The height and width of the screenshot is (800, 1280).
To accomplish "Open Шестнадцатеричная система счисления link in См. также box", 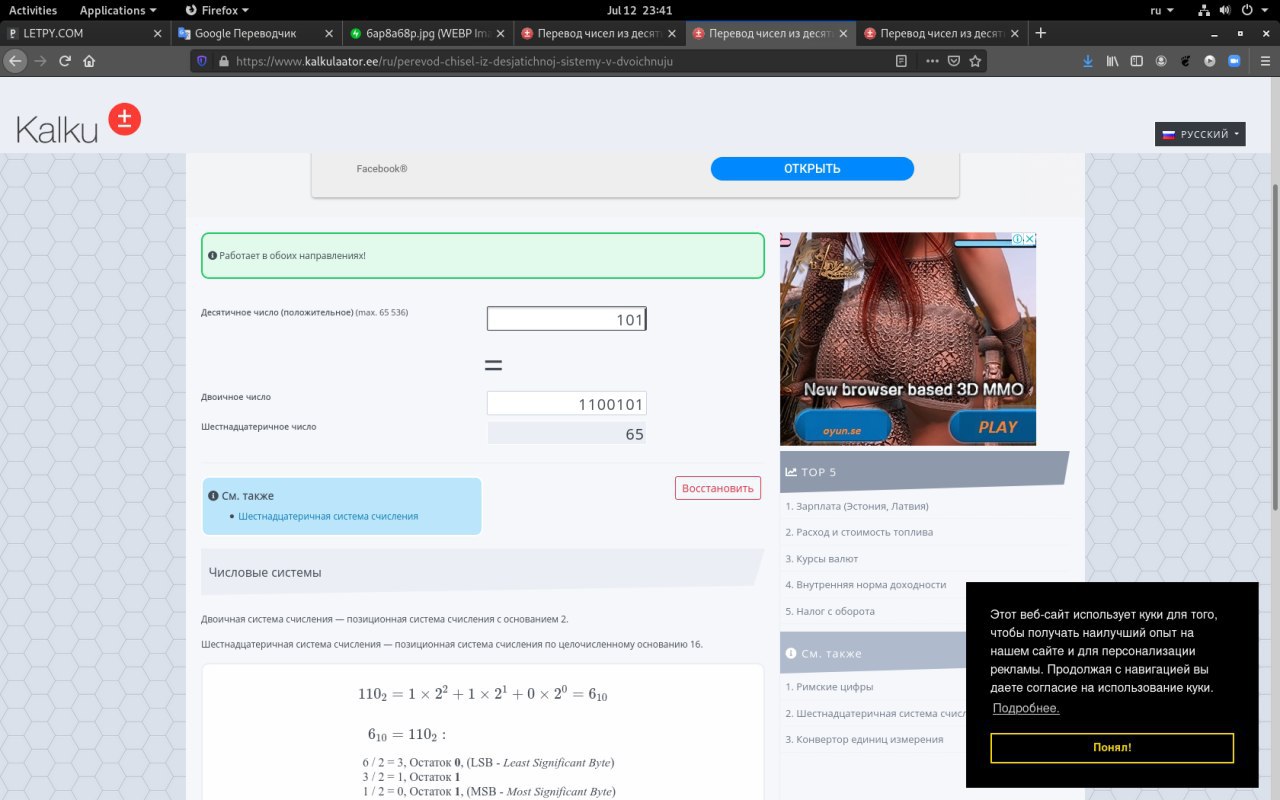I will point(328,516).
